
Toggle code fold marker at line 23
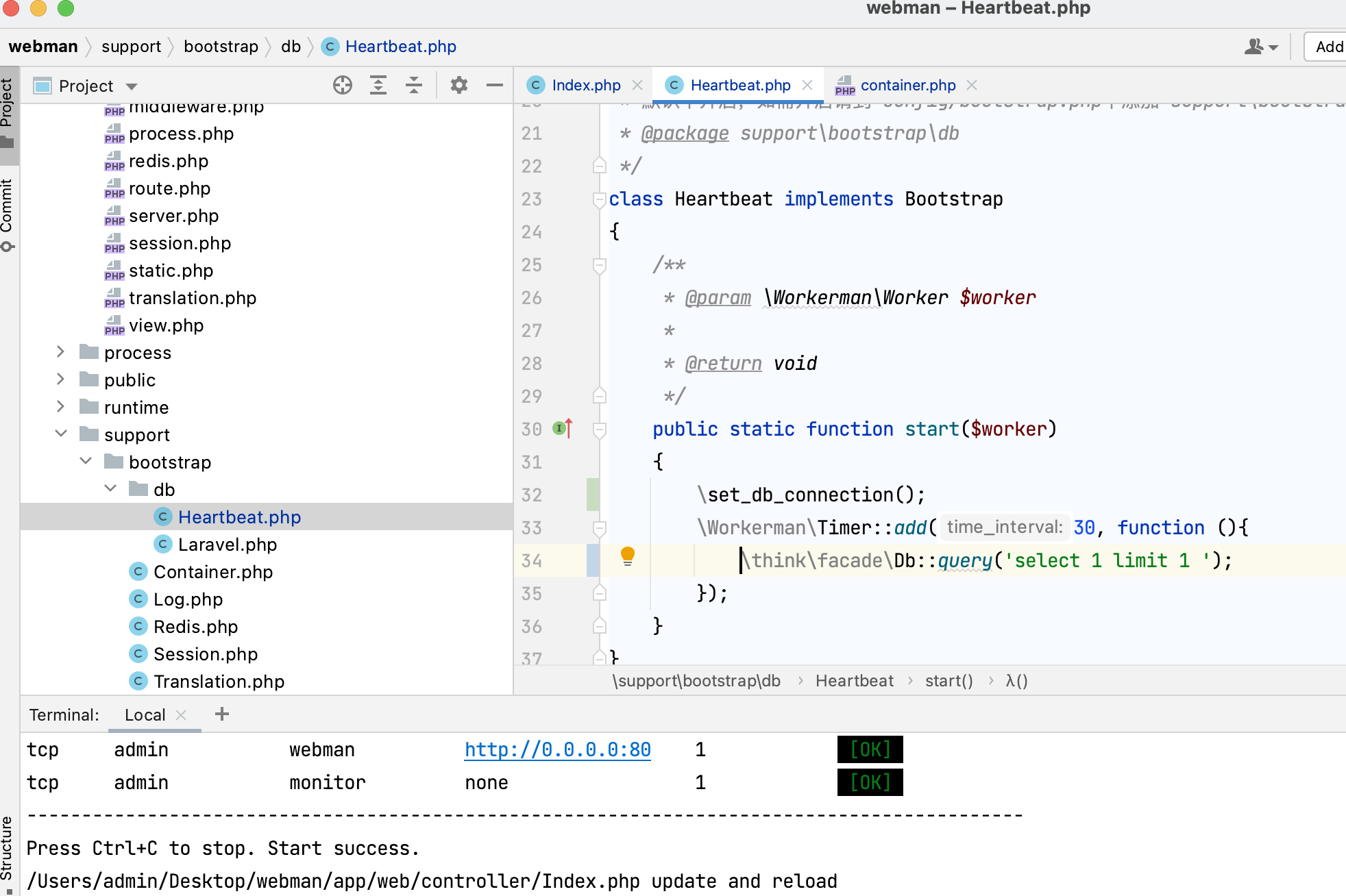pos(600,199)
